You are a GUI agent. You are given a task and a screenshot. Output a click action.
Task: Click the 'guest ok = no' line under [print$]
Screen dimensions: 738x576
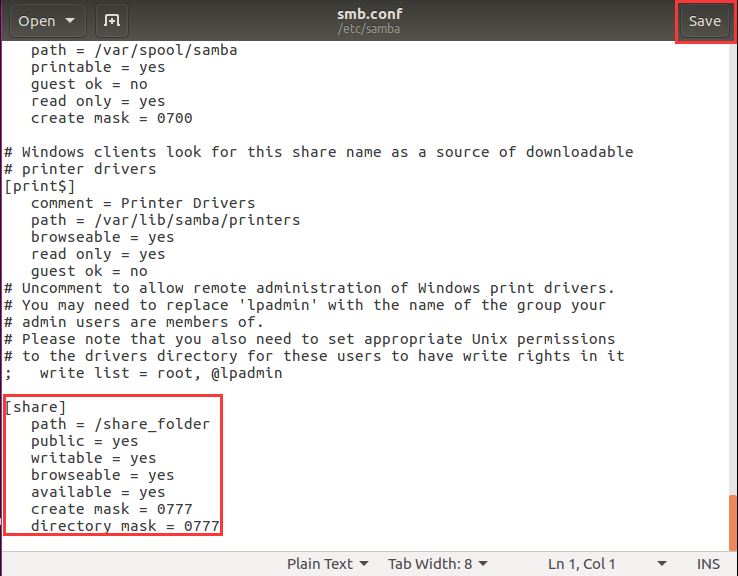point(89,271)
